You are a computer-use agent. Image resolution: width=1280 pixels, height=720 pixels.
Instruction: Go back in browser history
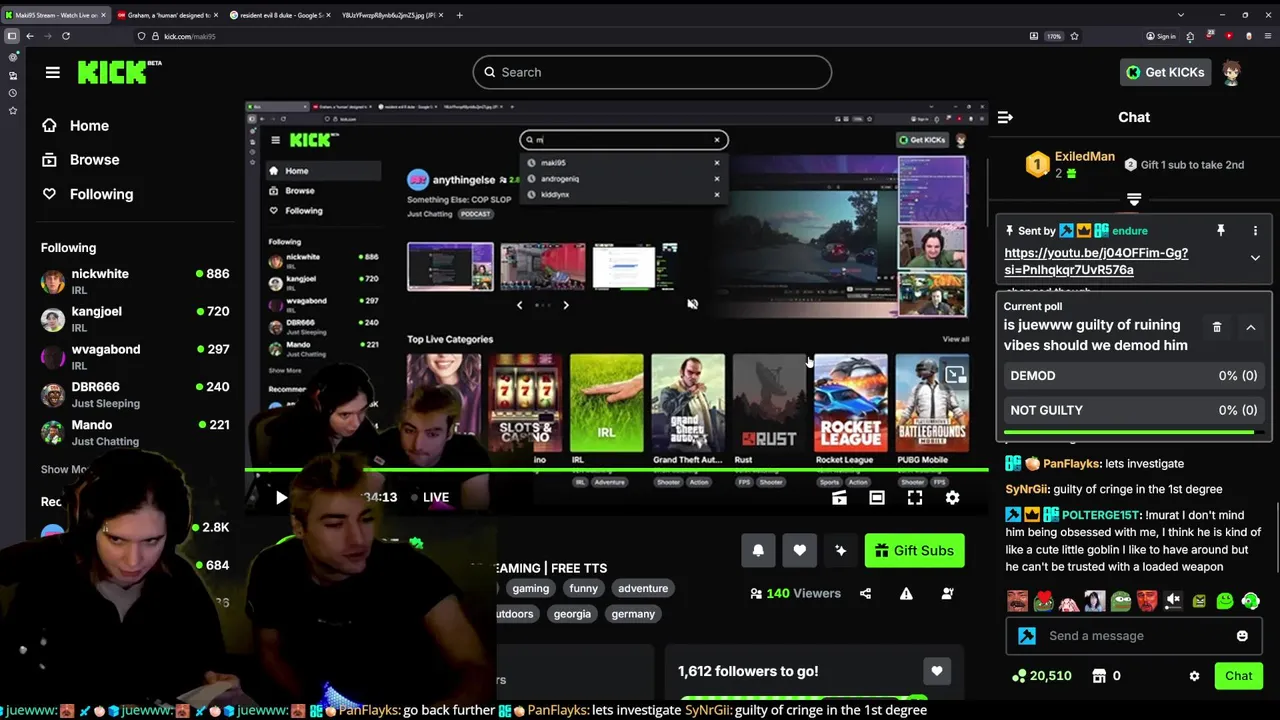[30, 36]
